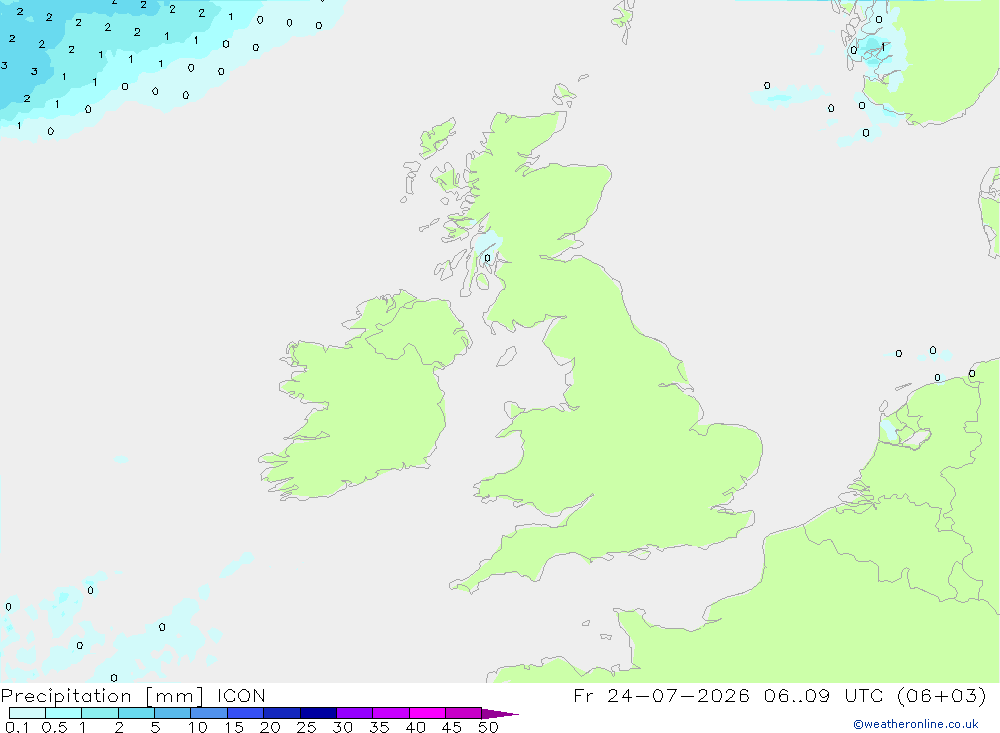Click the legend value label "5"
Viewport: 1000px width, 733px height.
(155, 727)
